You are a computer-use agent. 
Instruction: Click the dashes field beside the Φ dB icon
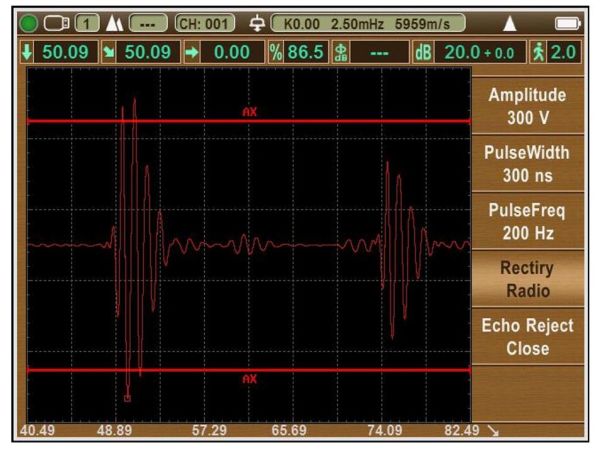tap(380, 52)
